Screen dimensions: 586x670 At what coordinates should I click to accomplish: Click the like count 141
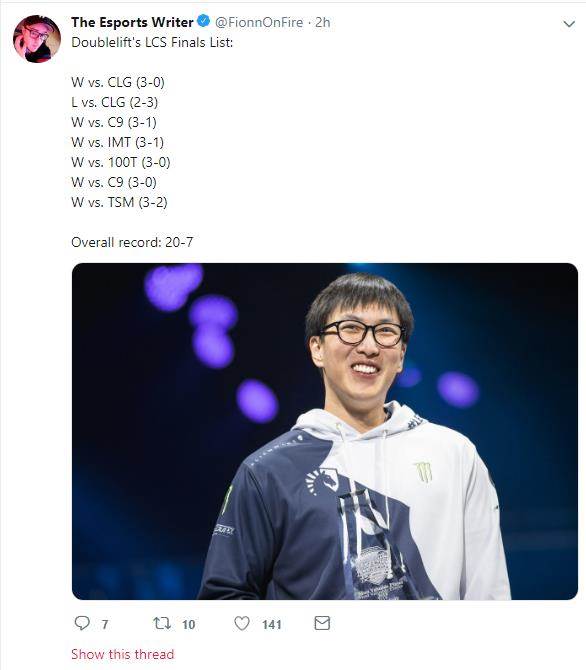tap(271, 625)
